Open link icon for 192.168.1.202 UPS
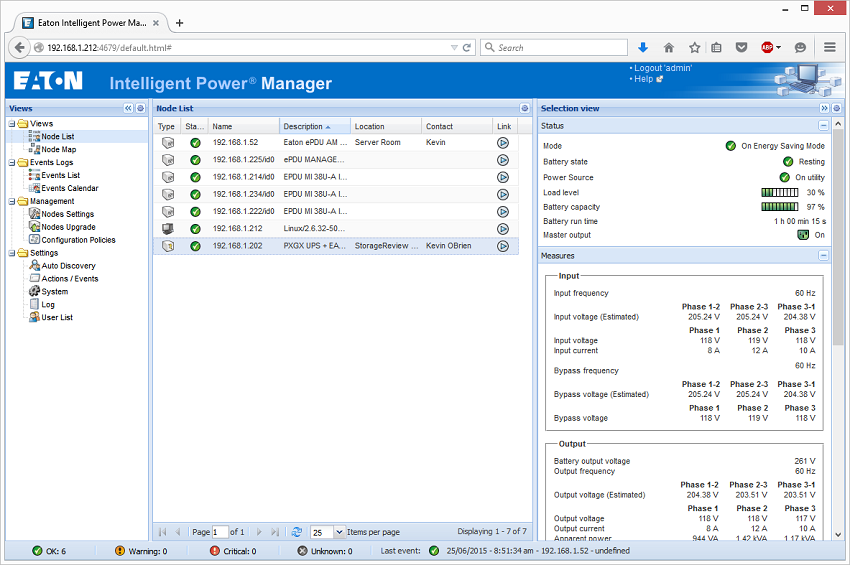Image resolution: width=850 pixels, height=565 pixels. pyautogui.click(x=503, y=246)
